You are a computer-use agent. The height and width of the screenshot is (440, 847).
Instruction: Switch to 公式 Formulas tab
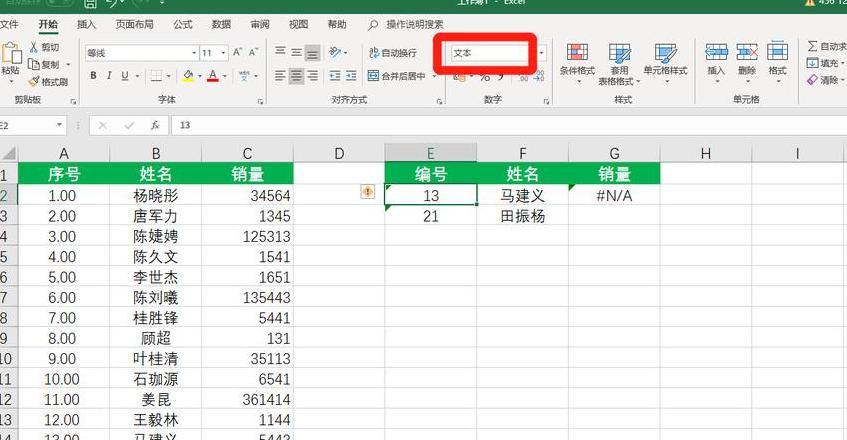click(x=183, y=24)
